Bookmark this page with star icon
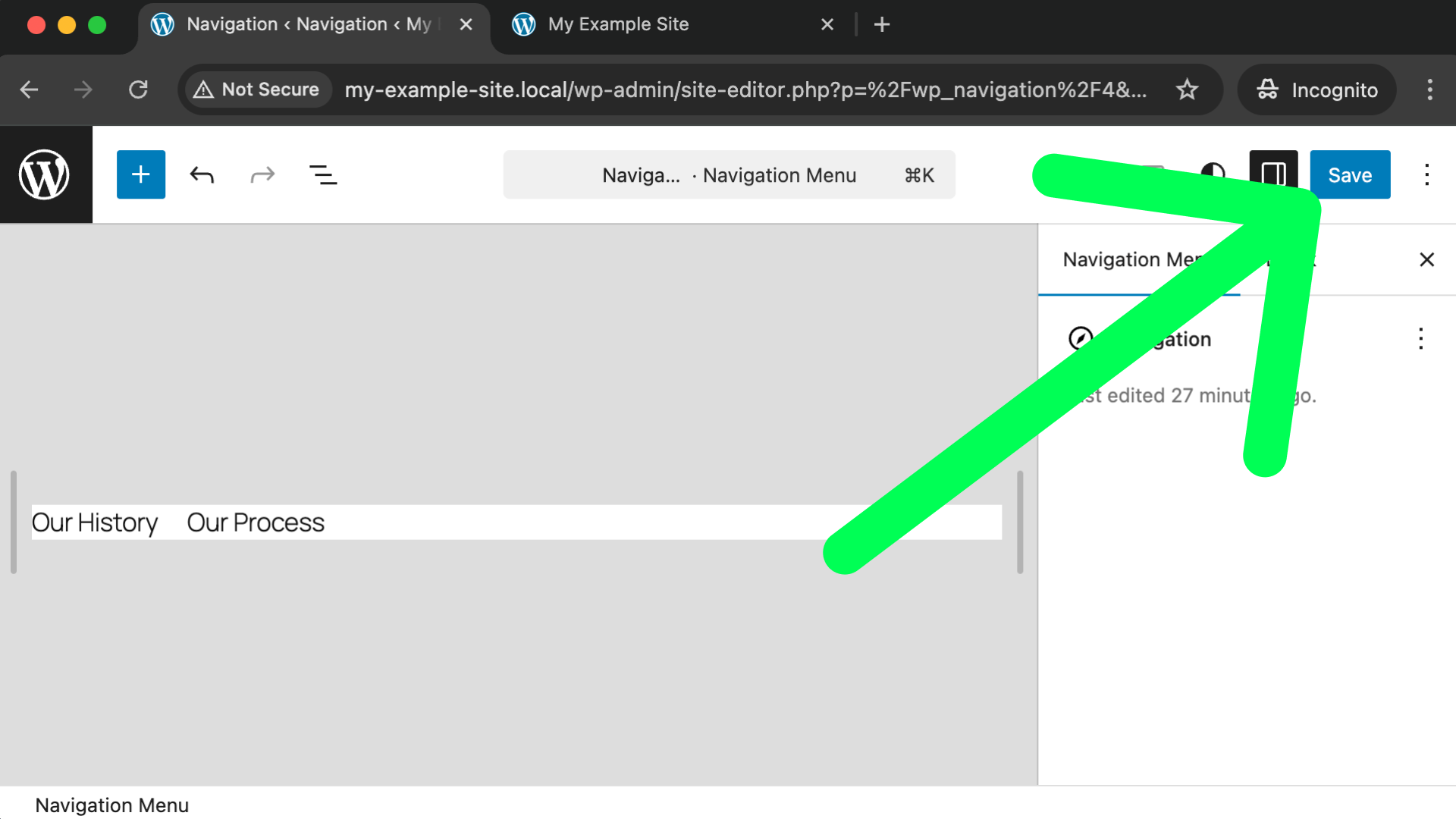 point(1187,89)
